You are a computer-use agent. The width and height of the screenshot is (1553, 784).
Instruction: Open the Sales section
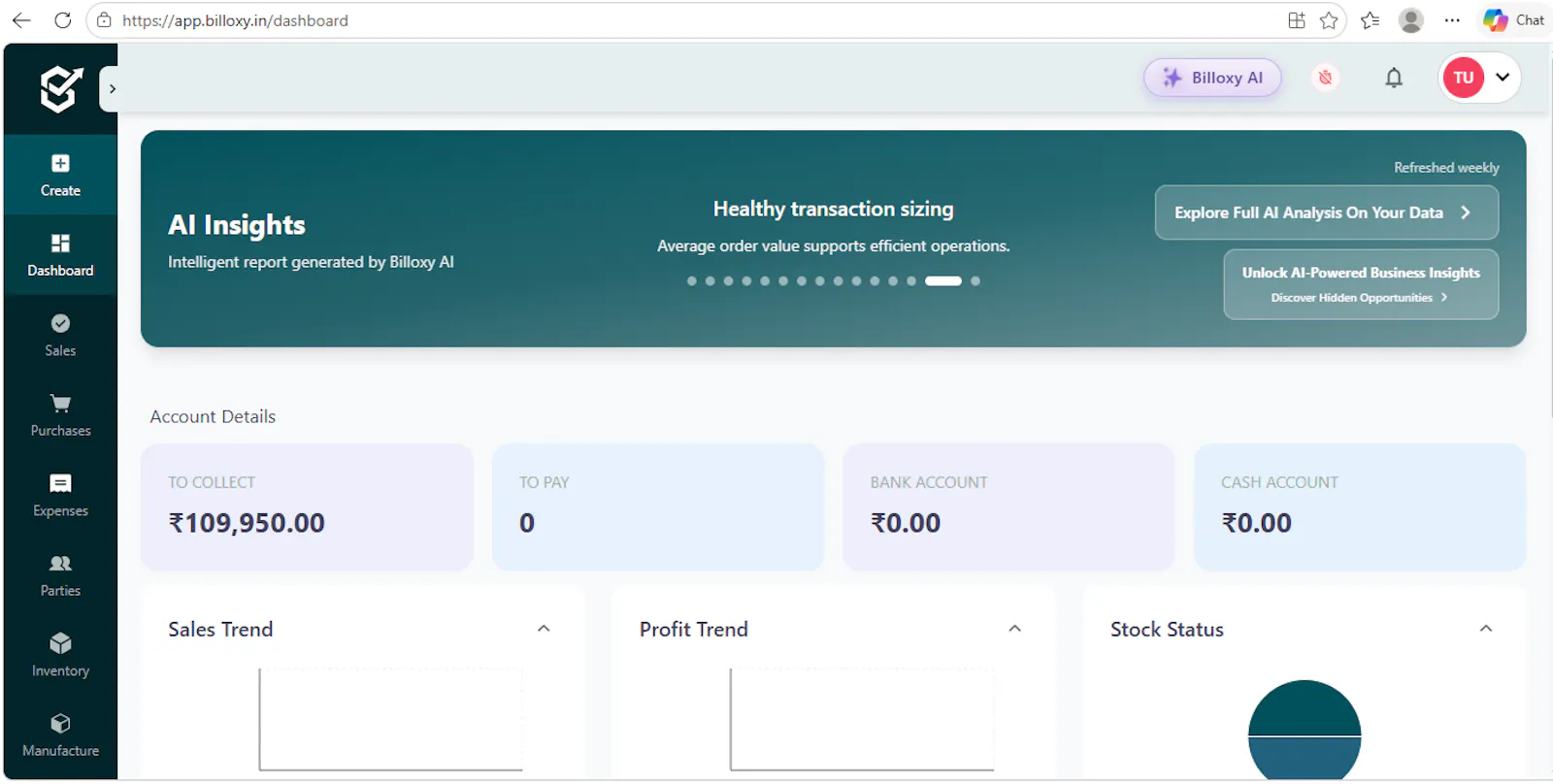(x=60, y=335)
